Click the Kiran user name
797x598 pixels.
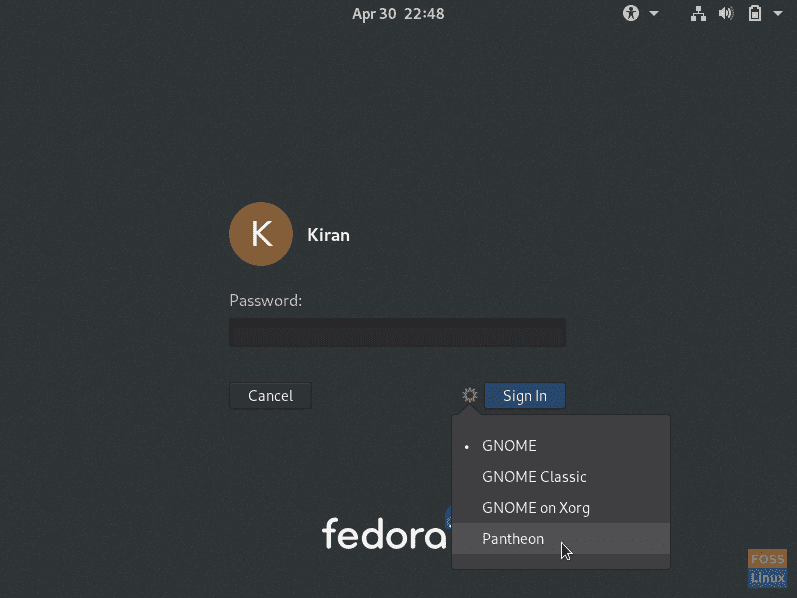(328, 235)
